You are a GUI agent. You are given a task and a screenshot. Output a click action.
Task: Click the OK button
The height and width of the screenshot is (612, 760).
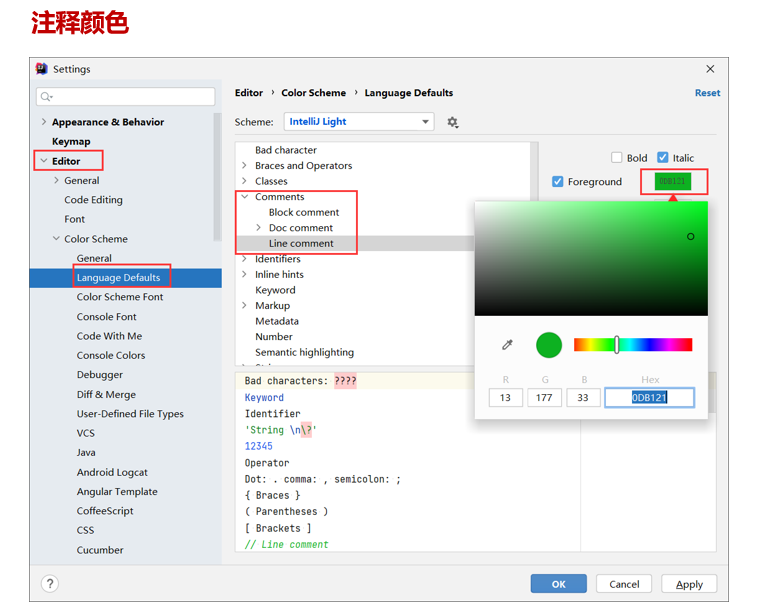pyautogui.click(x=558, y=584)
